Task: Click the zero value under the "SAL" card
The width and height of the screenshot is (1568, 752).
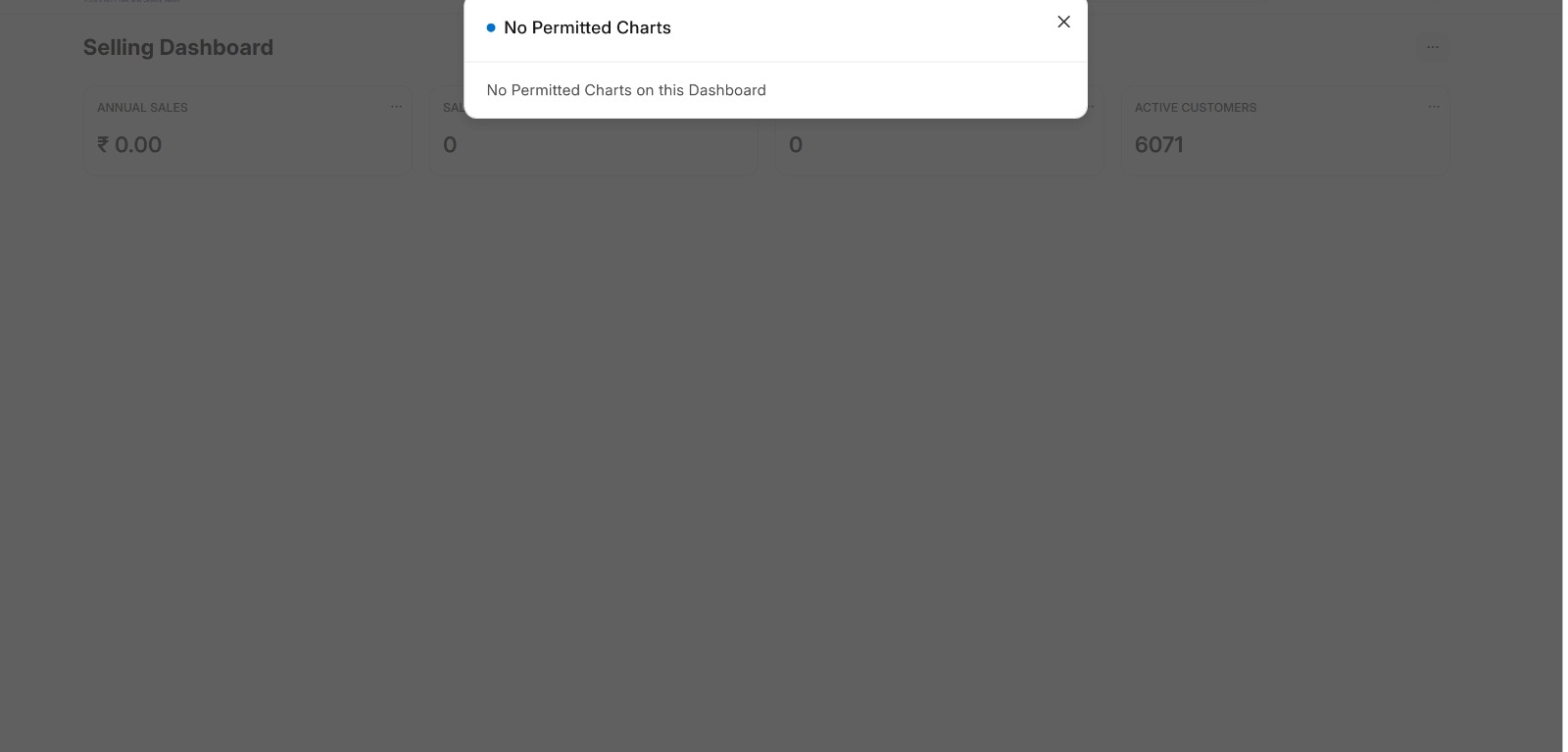Action: 450,145
